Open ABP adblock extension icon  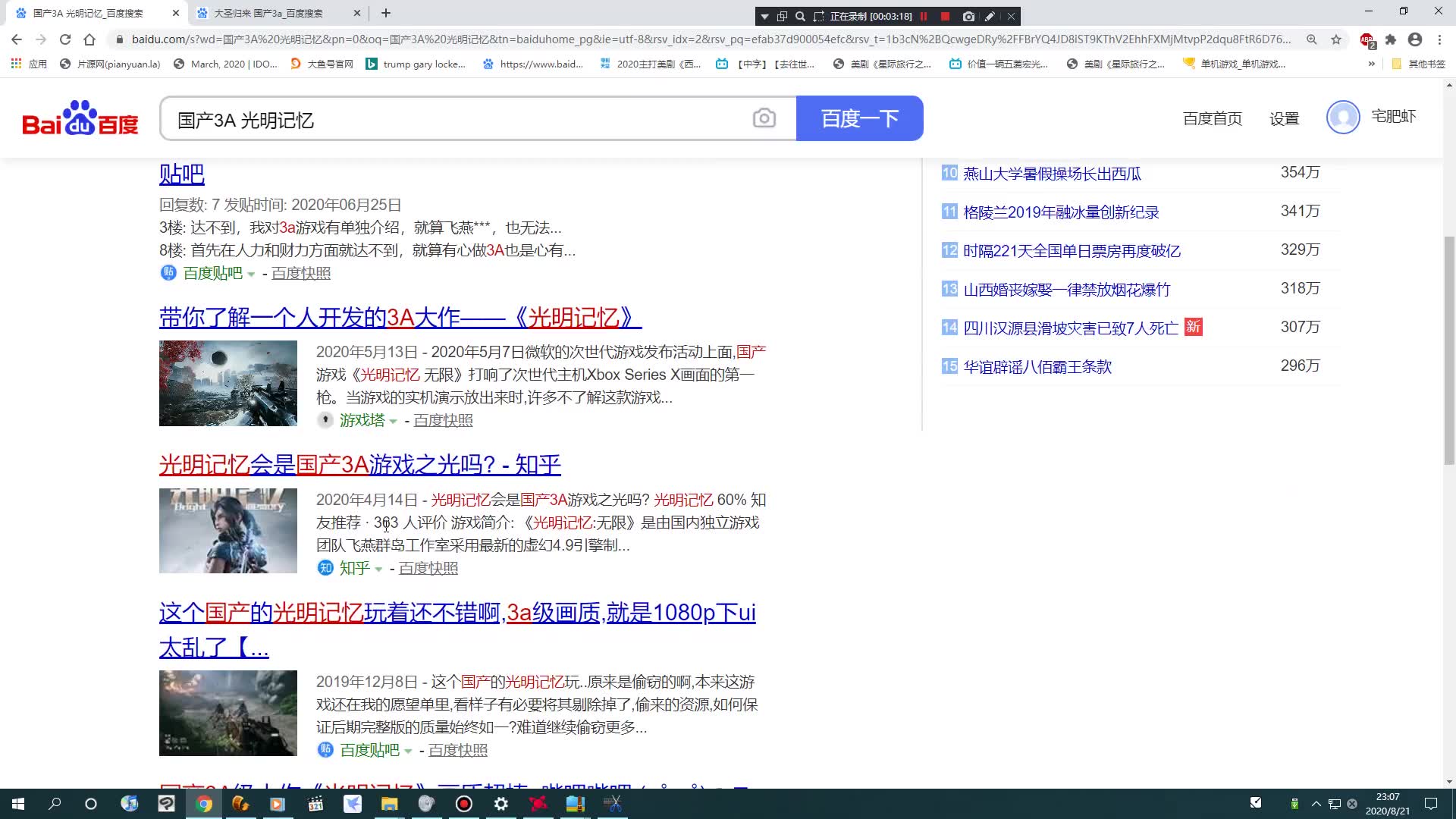click(1367, 39)
